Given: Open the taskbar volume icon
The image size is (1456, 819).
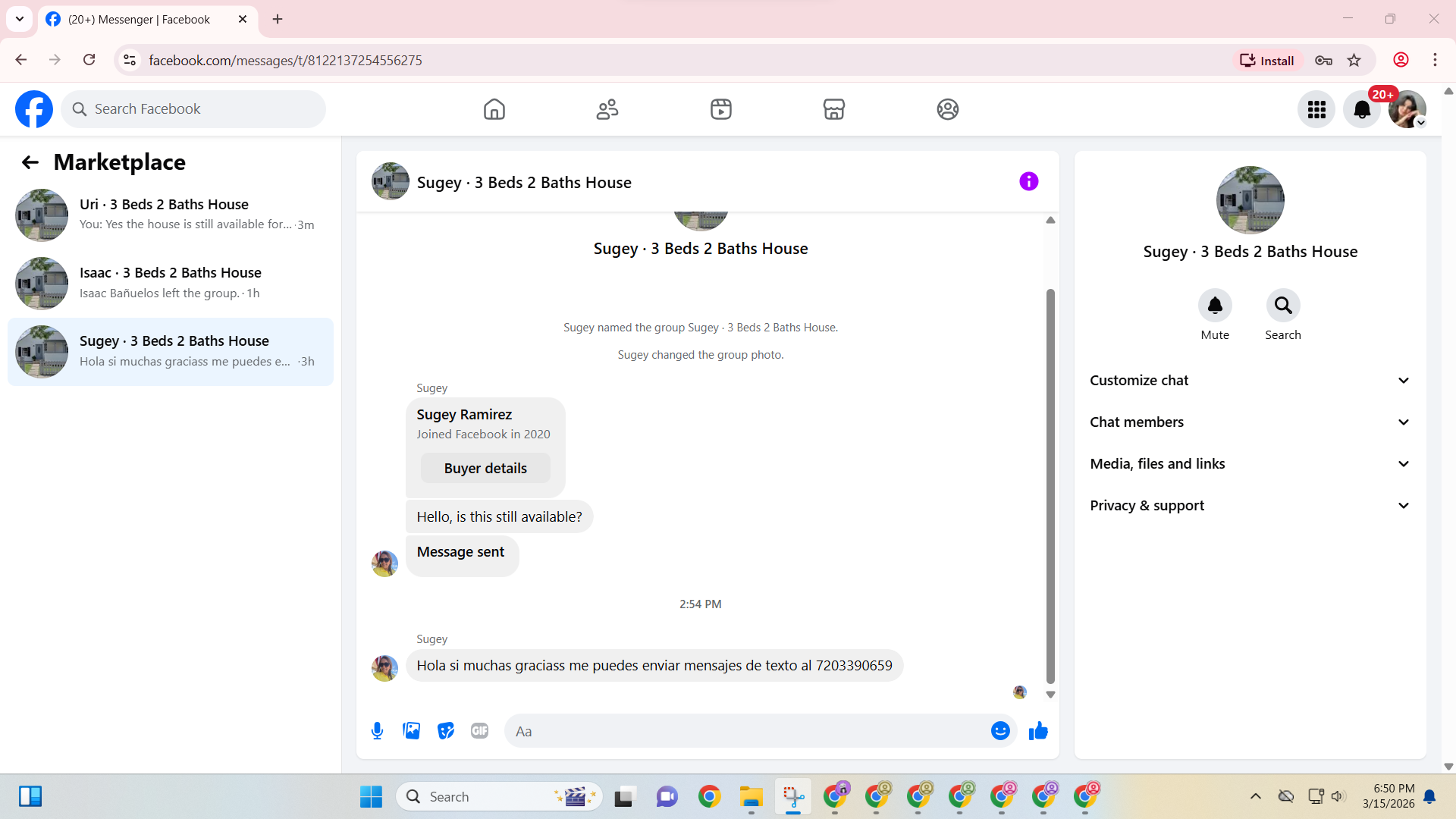Looking at the screenshot, I should pyautogui.click(x=1338, y=796).
